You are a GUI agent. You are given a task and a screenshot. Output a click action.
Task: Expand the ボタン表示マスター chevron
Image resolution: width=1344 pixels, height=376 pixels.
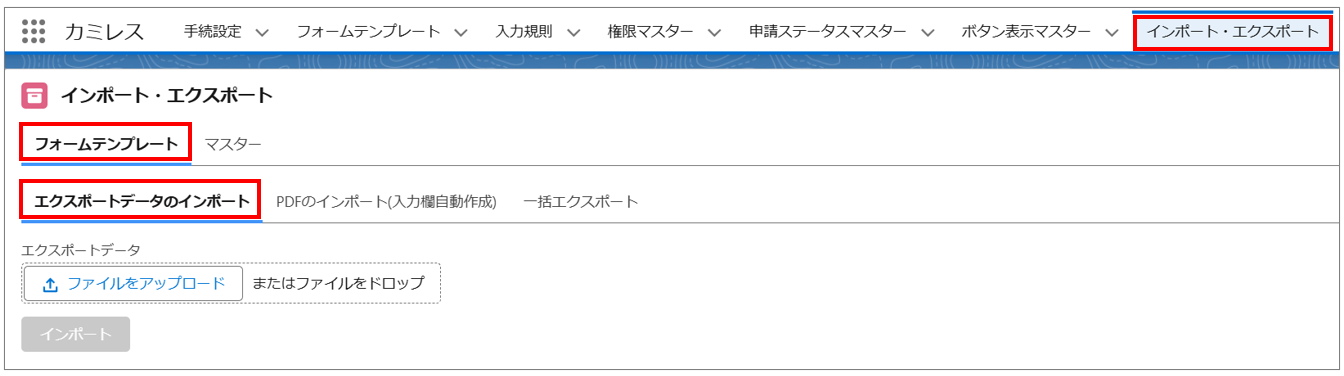click(x=1112, y=32)
